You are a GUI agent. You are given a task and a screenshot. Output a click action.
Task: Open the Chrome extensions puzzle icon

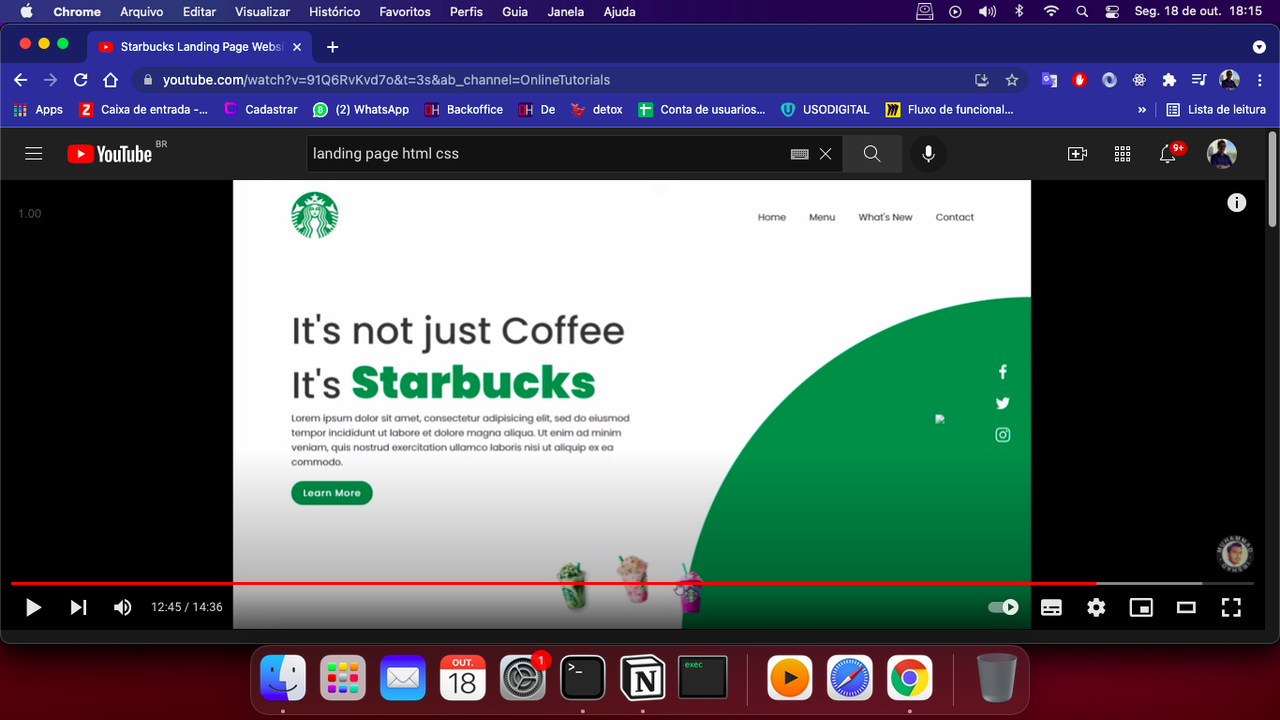pyautogui.click(x=1169, y=80)
